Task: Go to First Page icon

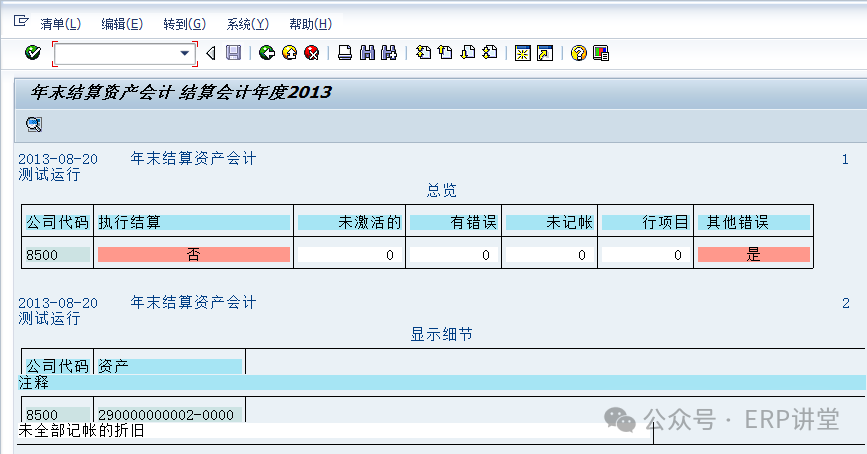Action: pos(424,53)
